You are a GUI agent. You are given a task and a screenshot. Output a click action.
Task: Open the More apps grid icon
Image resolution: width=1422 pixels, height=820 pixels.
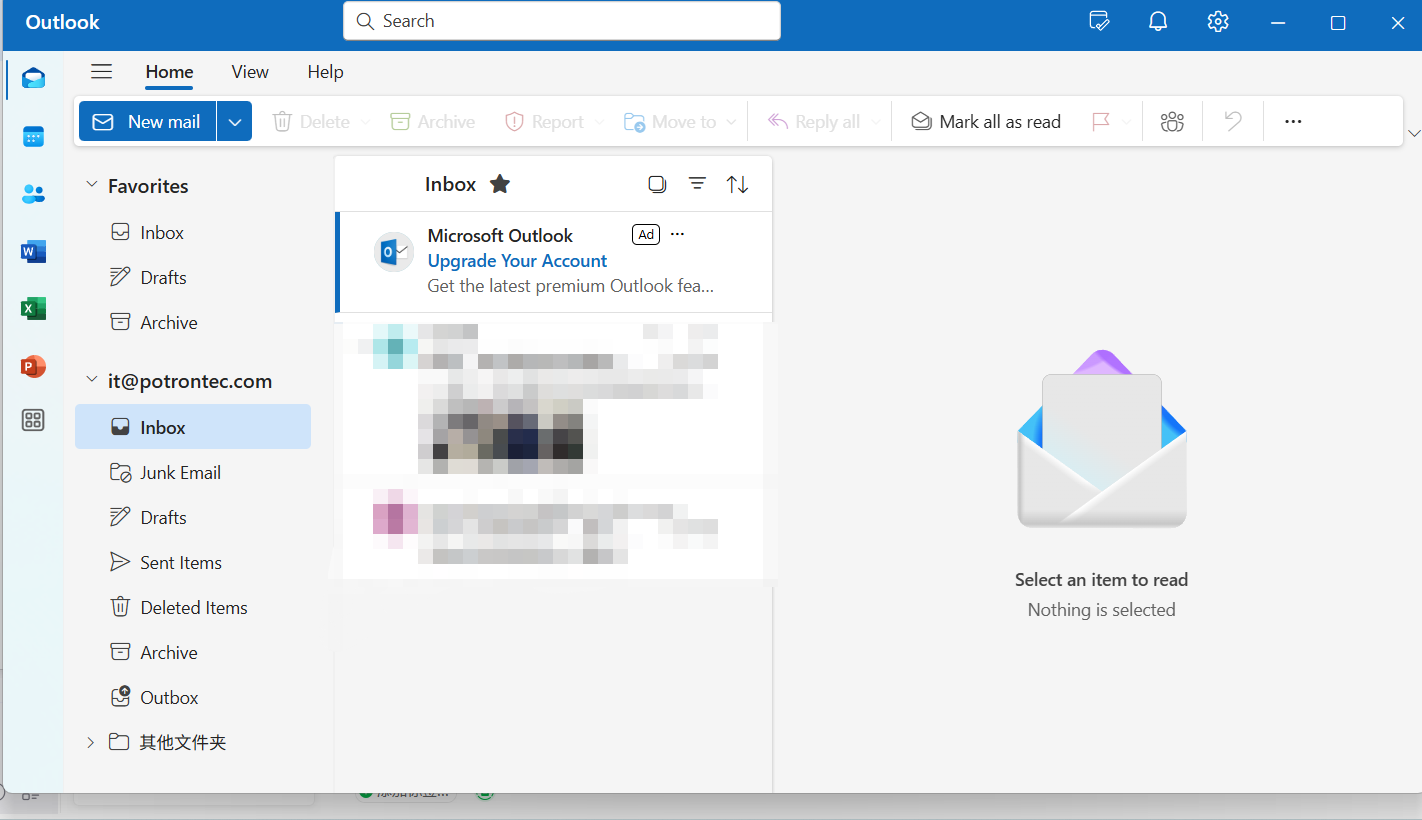tap(33, 421)
